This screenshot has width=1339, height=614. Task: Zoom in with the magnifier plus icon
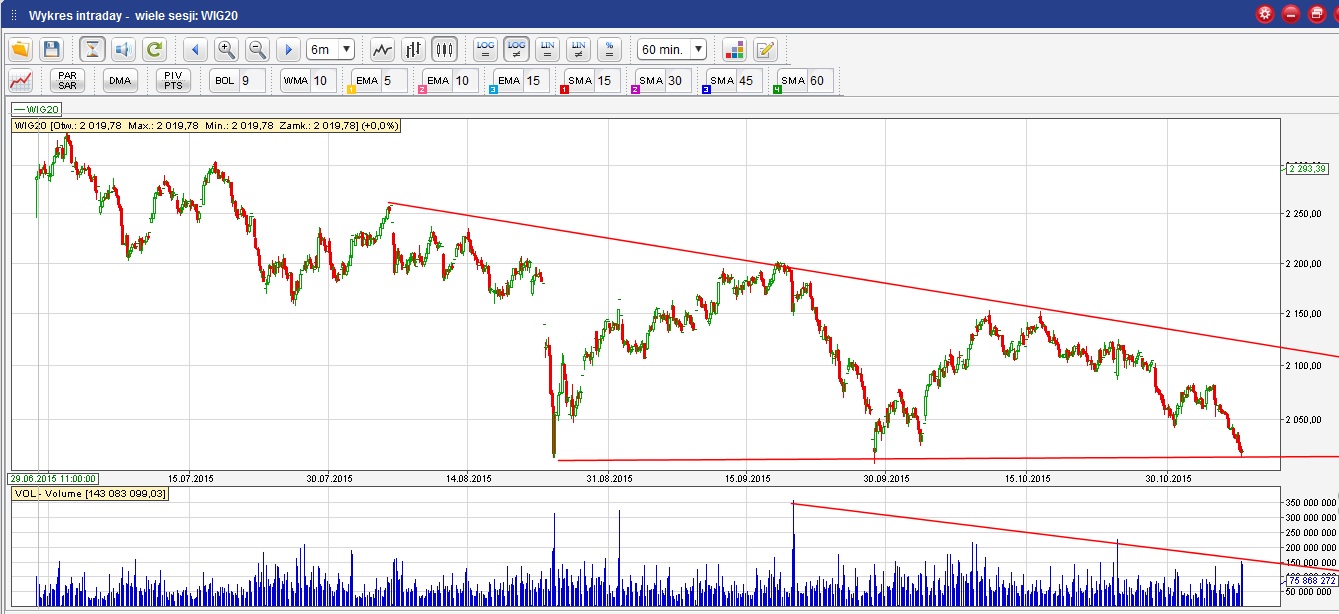pos(226,49)
